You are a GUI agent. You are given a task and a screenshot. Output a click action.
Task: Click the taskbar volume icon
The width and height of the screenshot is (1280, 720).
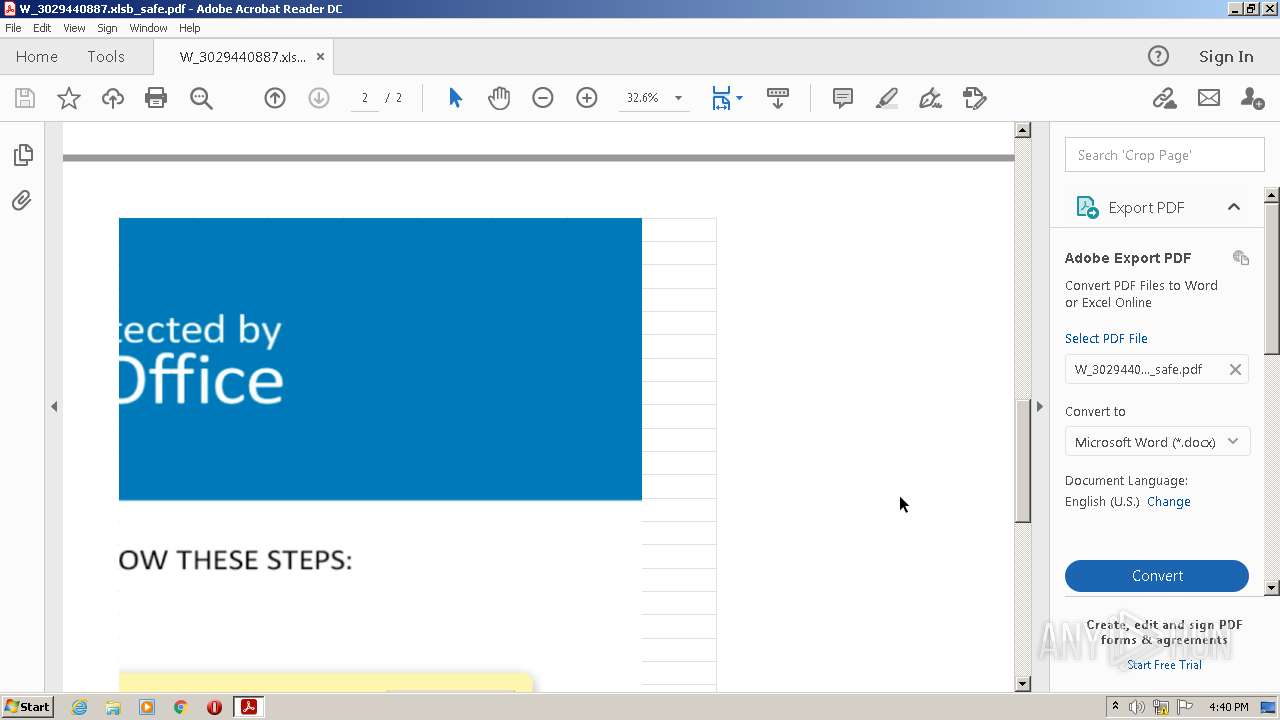(1137, 707)
